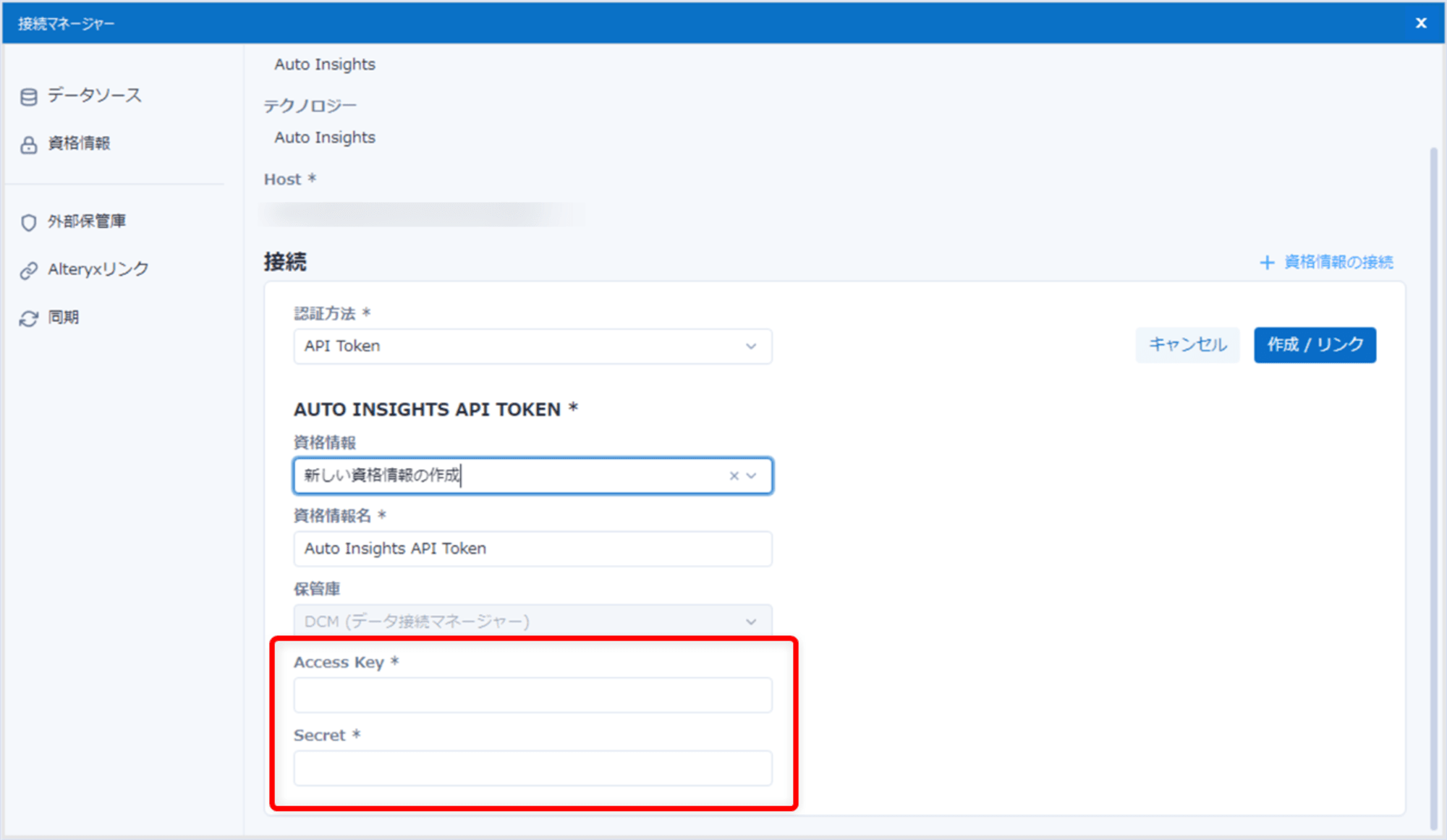Screen dimensions: 1447x840
Task: Click the vertical scrollbar on the right
Action: coord(1433,488)
